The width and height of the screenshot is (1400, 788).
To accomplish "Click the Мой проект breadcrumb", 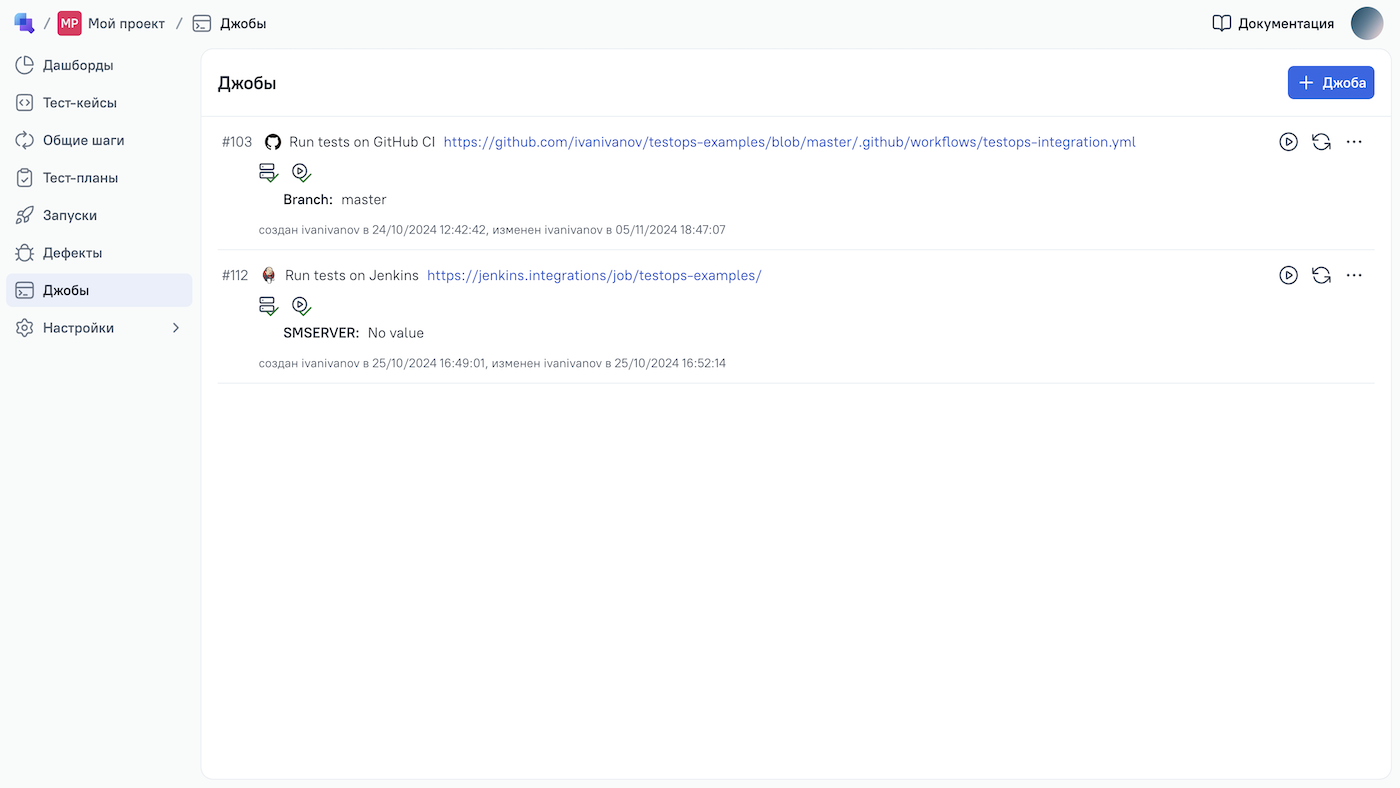I will (112, 23).
